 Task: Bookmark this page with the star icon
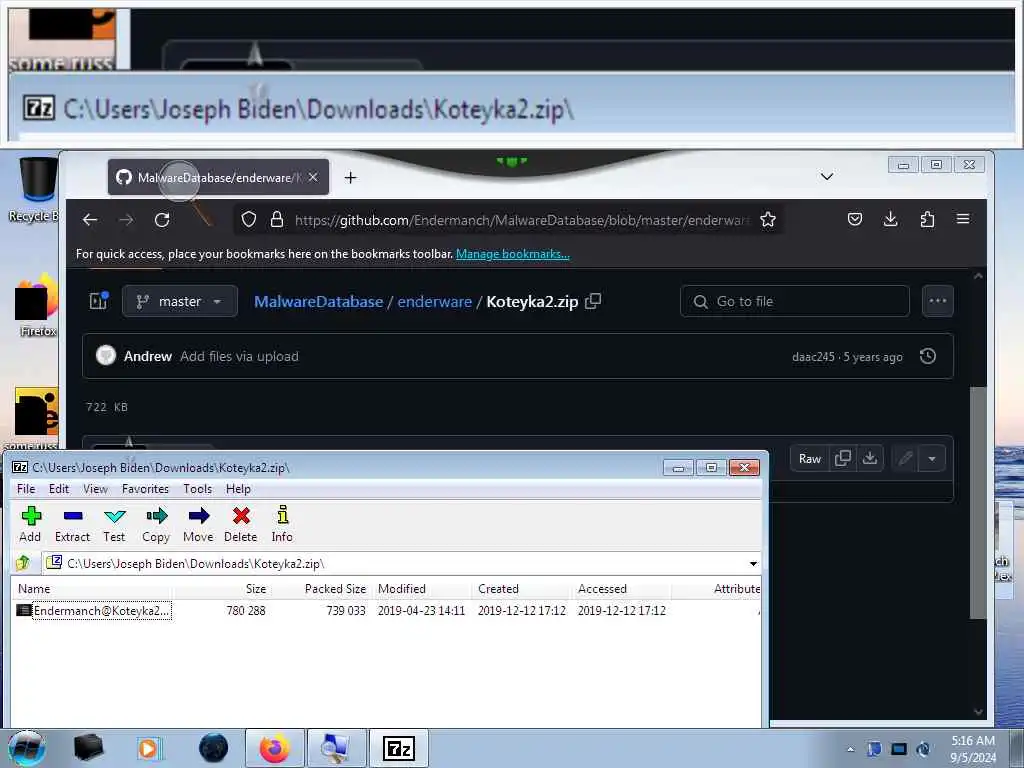[768, 219]
